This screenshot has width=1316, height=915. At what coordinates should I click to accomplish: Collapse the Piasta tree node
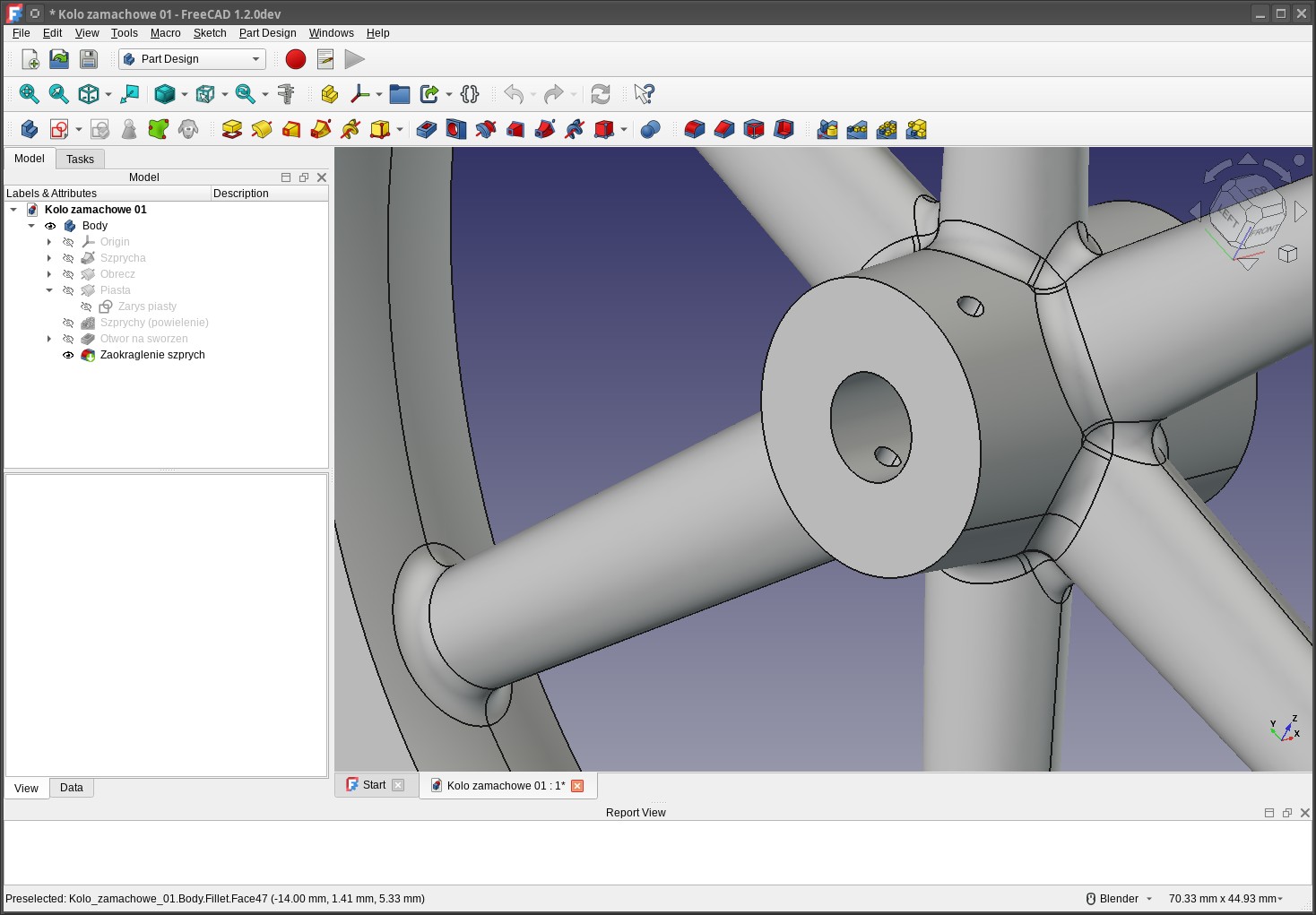pyautogui.click(x=49, y=290)
